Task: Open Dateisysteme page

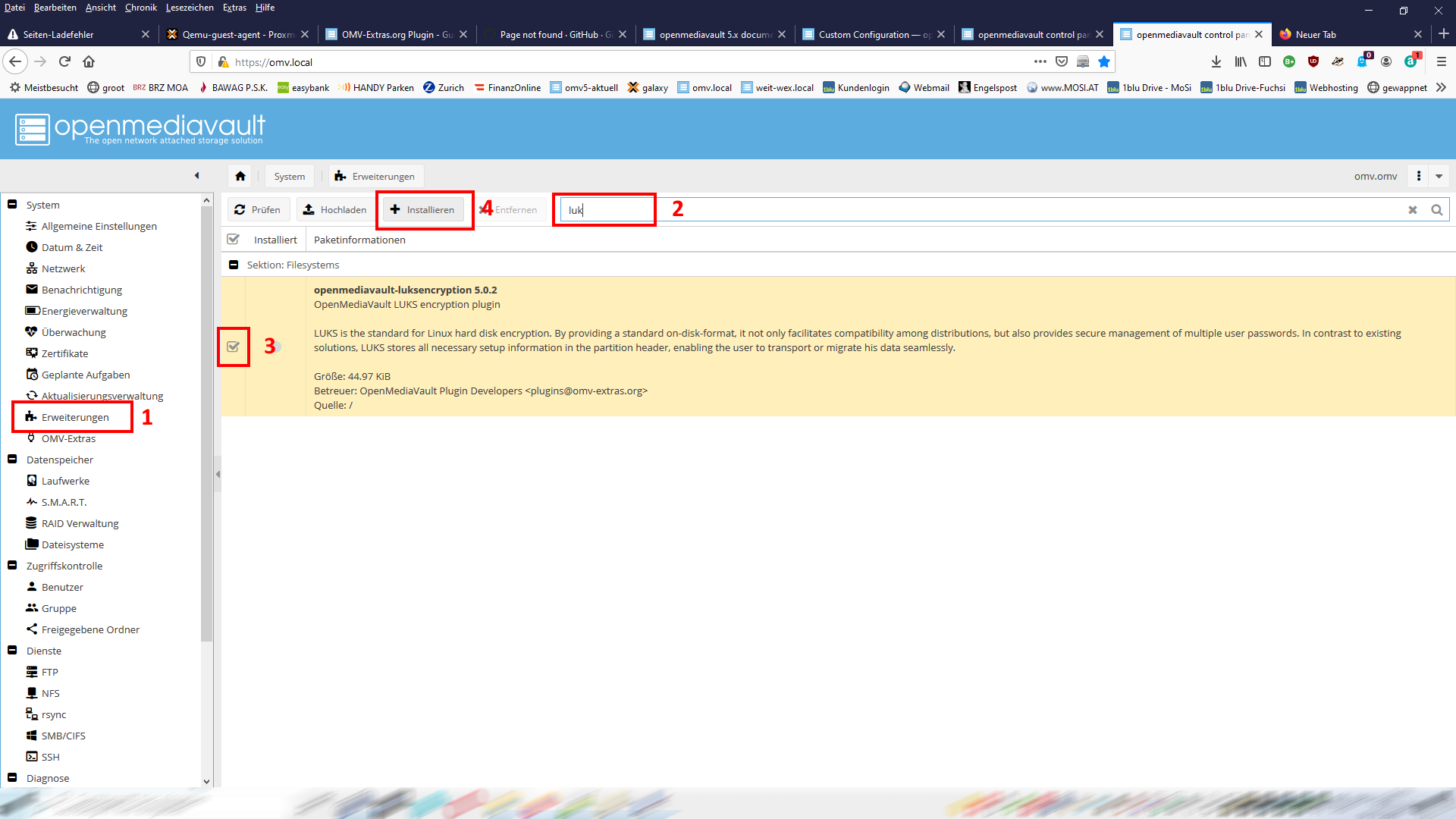Action: pos(72,544)
